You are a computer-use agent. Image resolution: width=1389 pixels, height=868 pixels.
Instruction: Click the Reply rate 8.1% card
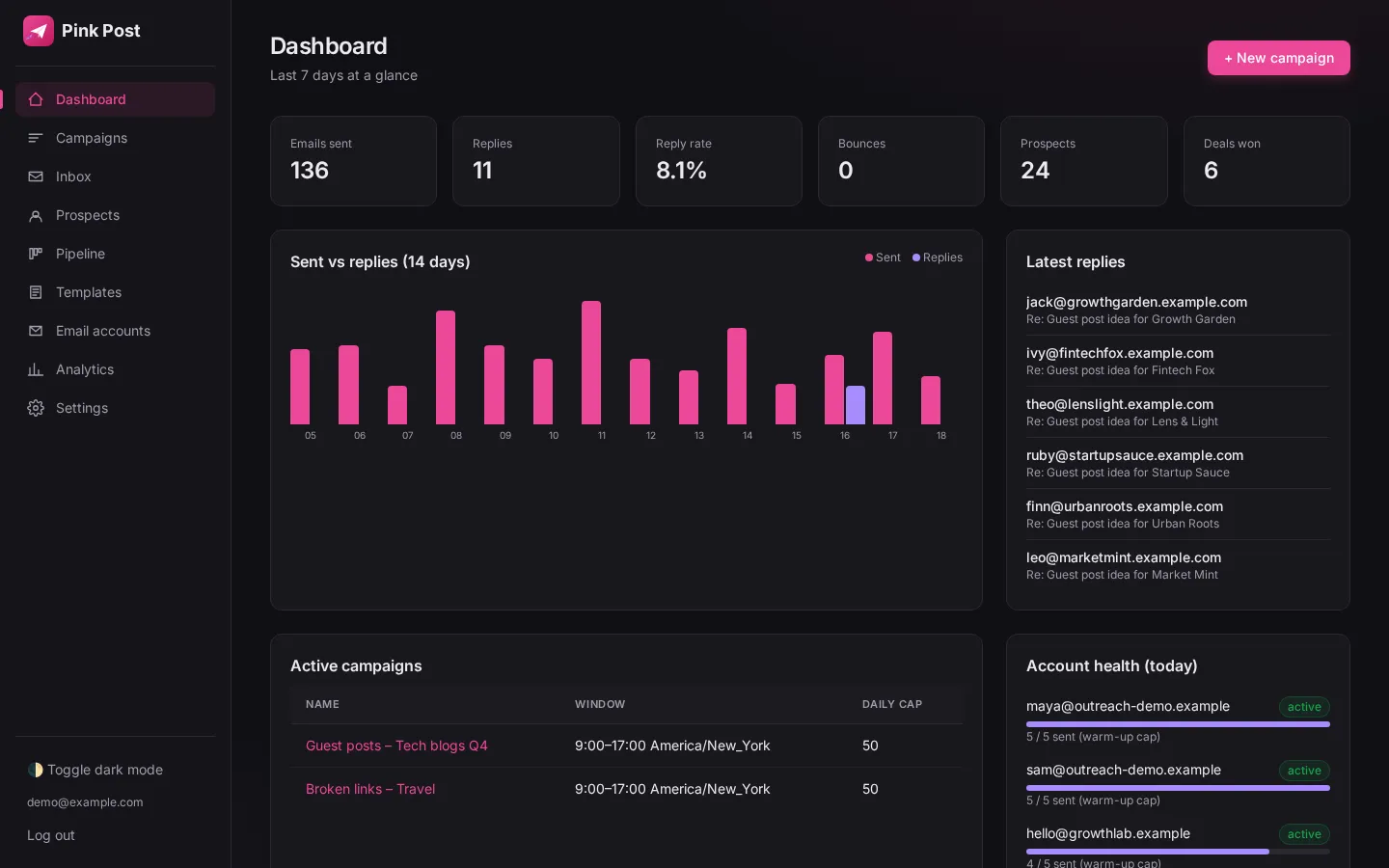(x=719, y=161)
